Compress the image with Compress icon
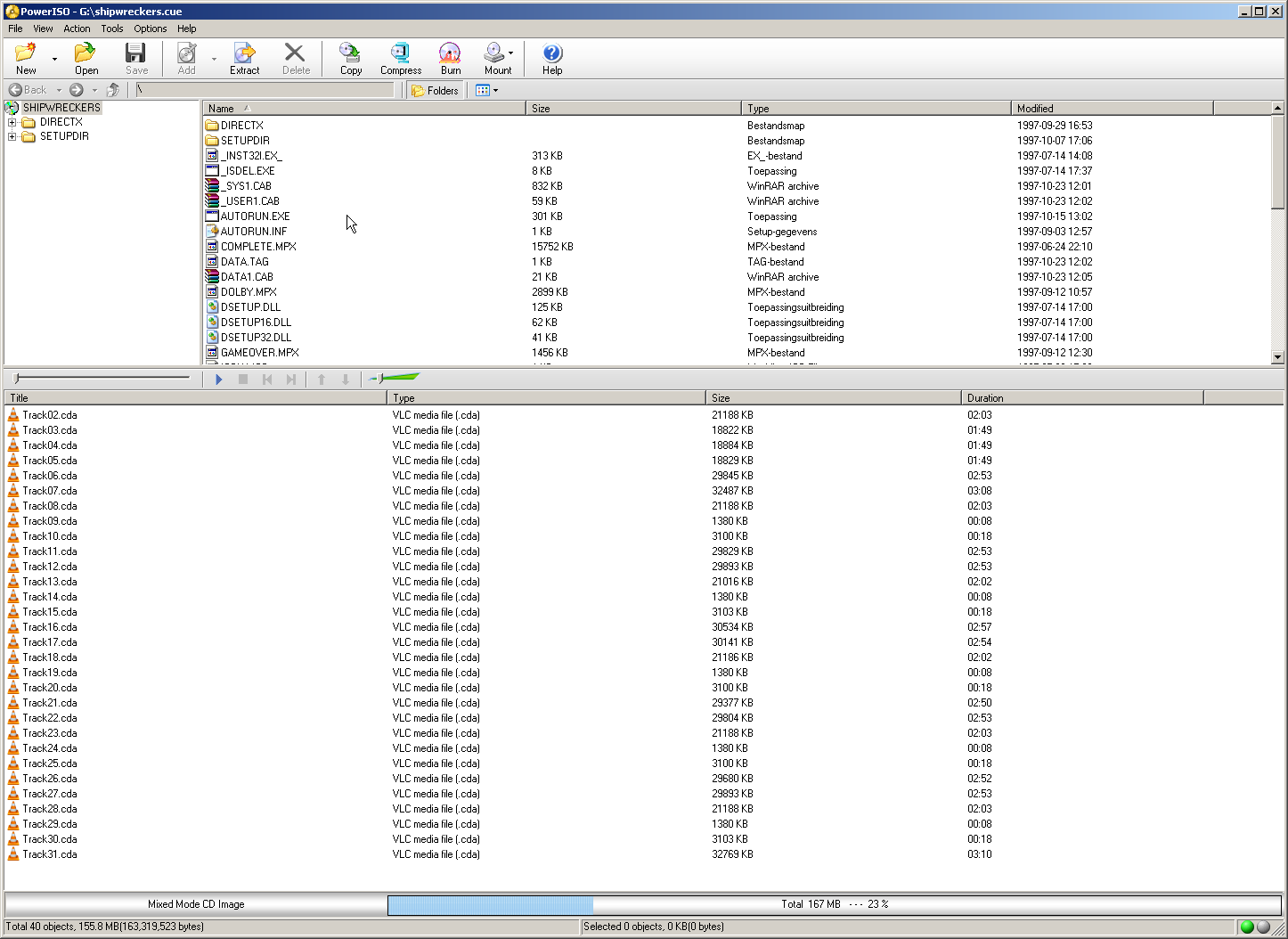 [401, 59]
